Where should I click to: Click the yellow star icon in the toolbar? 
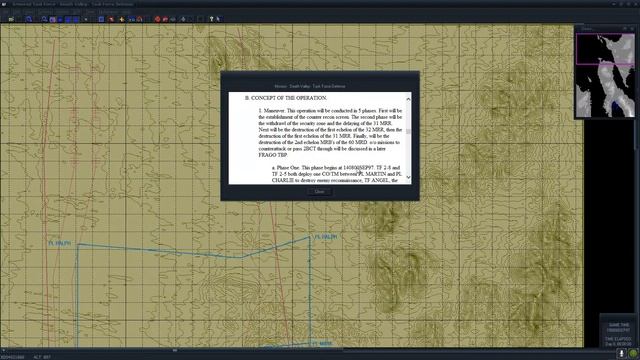click(x=122, y=19)
